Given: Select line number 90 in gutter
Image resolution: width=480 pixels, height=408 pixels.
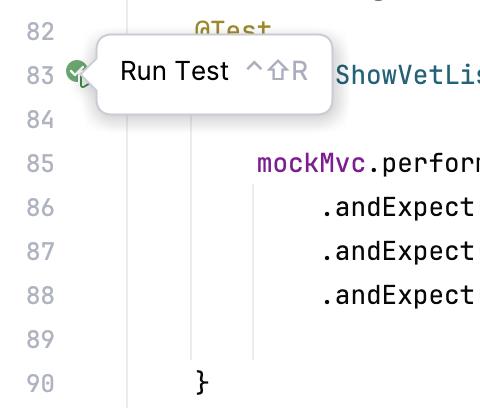Looking at the screenshot, I should click(x=40, y=383).
